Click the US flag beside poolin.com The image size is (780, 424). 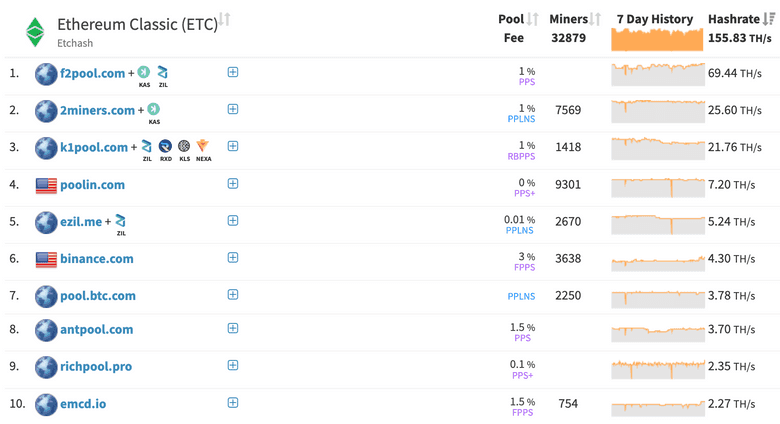[x=46, y=185]
